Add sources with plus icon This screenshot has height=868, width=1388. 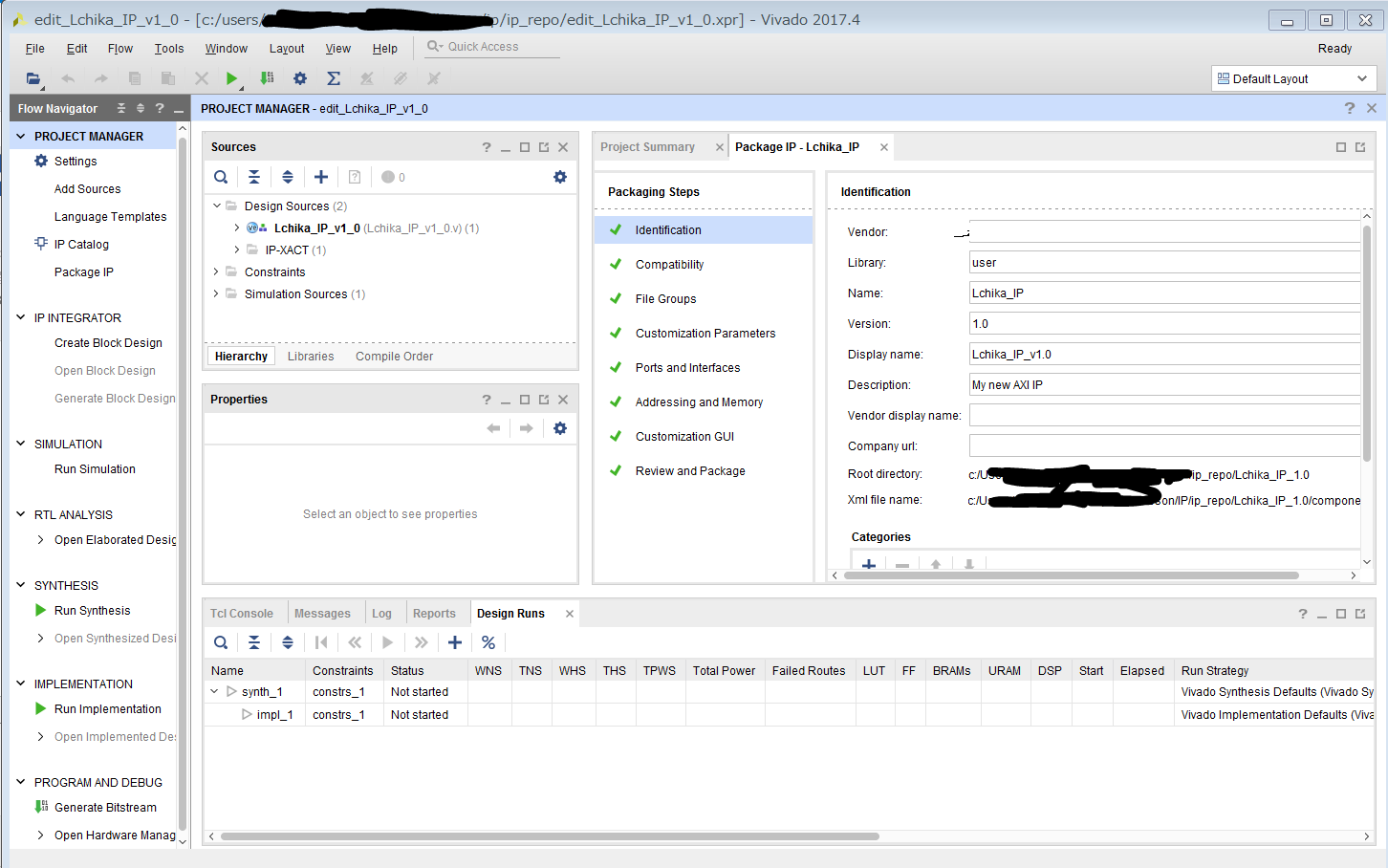(x=321, y=177)
